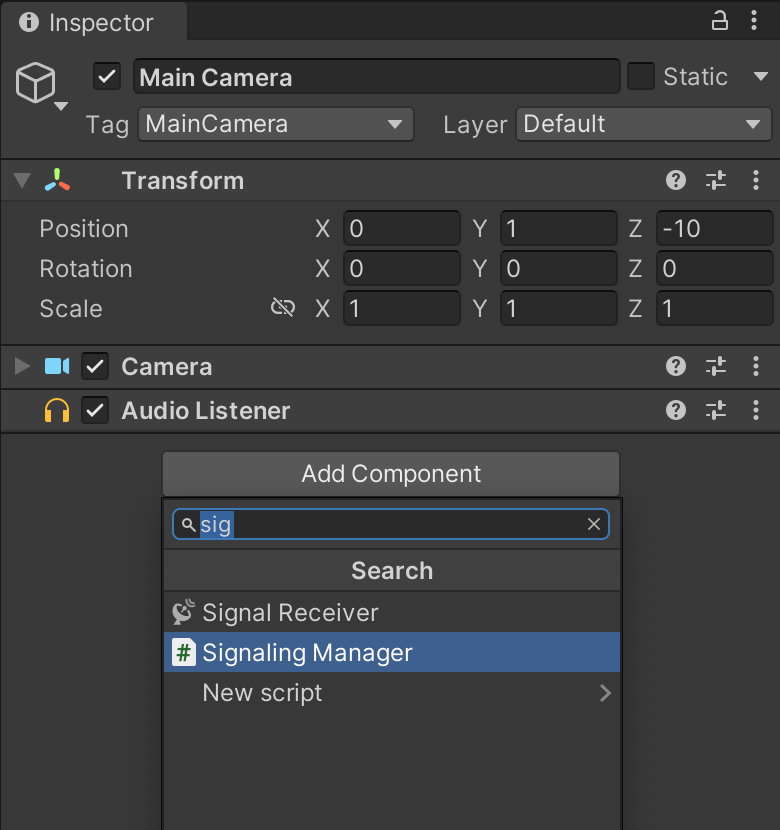Open Transform component more options menu
This screenshot has height=830, width=780.
756,181
